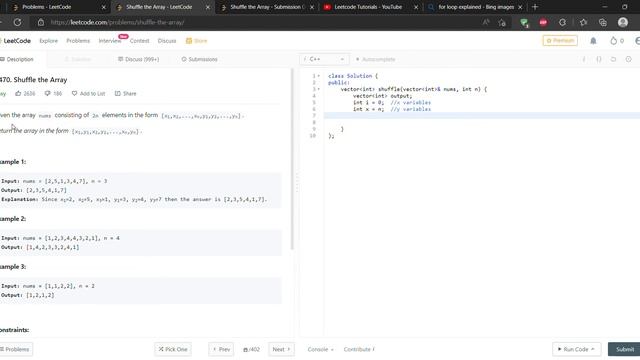Viewport: 640px width, 360px height.
Task: Close the for loop explained Bing tab
Action: point(520,7)
